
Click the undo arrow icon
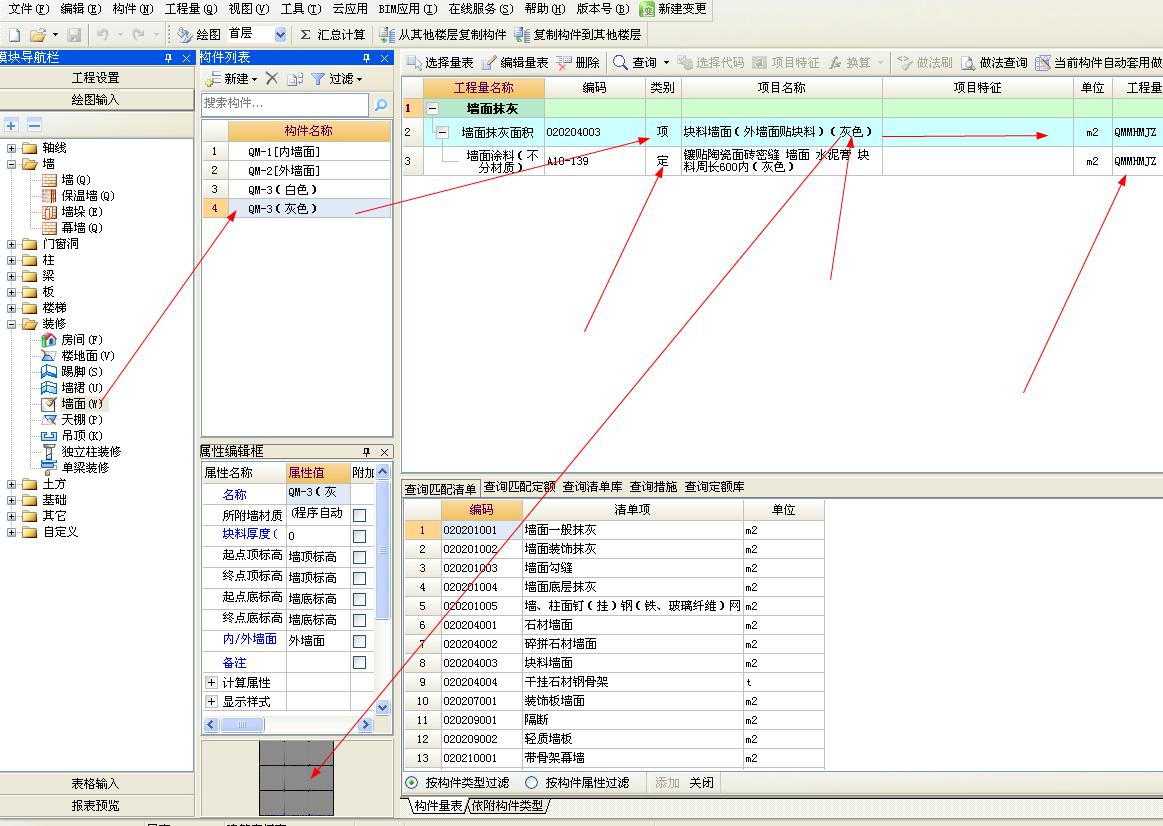click(x=102, y=35)
